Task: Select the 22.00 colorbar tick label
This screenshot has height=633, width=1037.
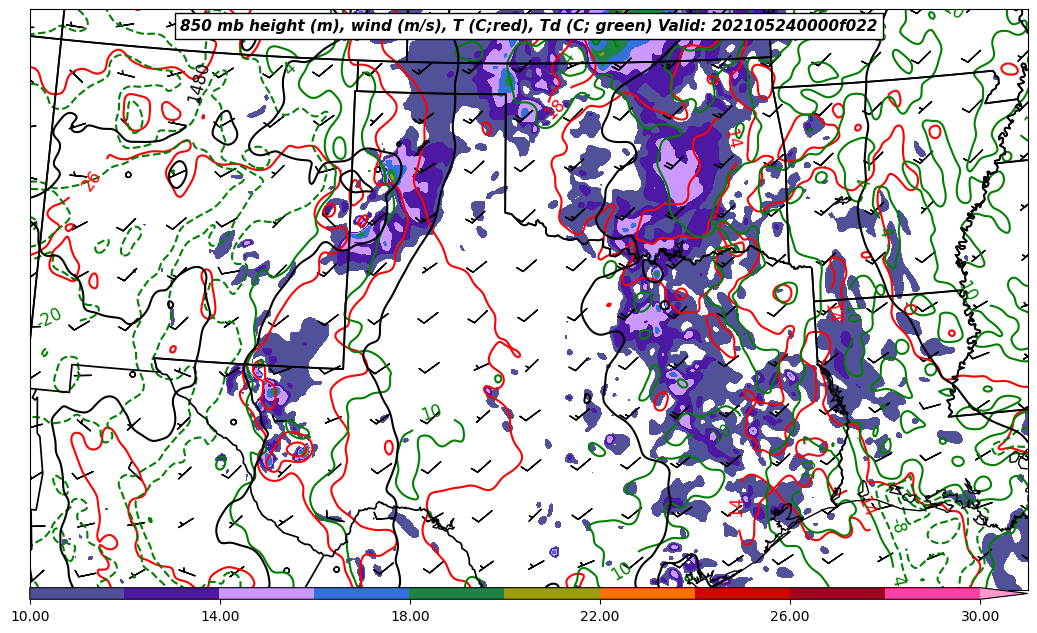Action: pos(600,616)
